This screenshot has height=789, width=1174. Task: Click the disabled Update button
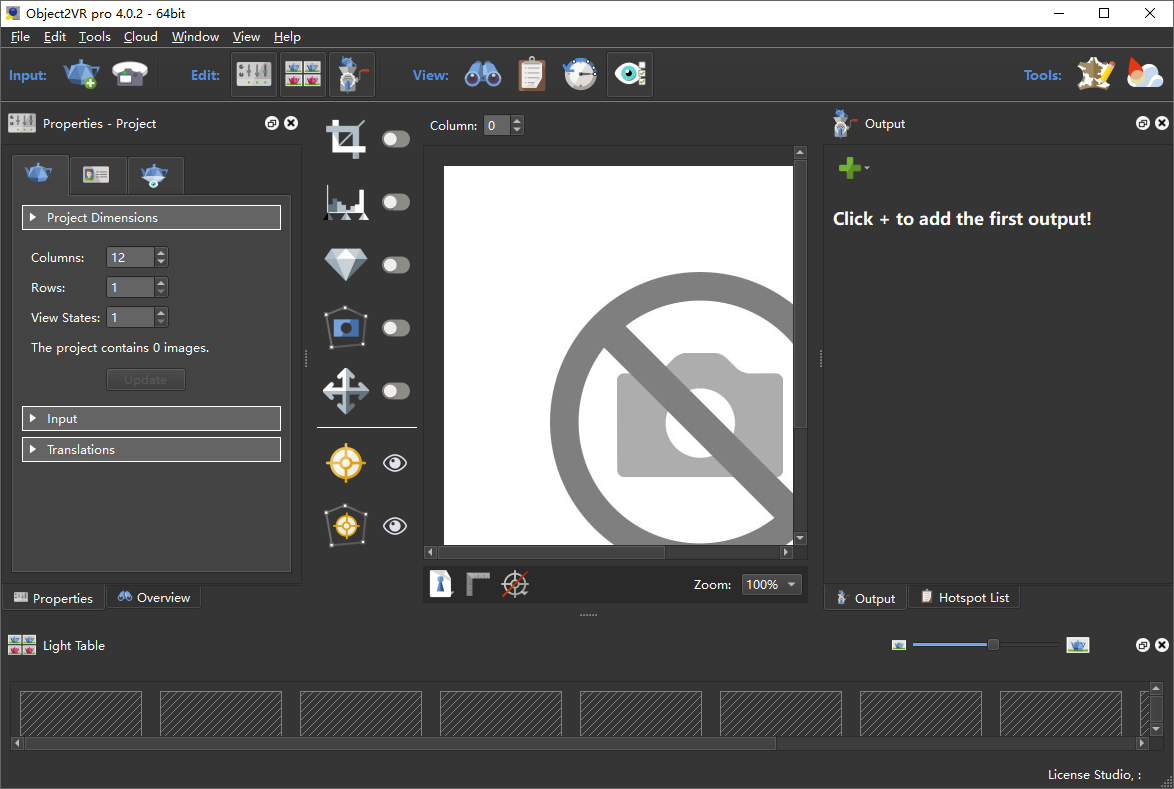[x=146, y=380]
